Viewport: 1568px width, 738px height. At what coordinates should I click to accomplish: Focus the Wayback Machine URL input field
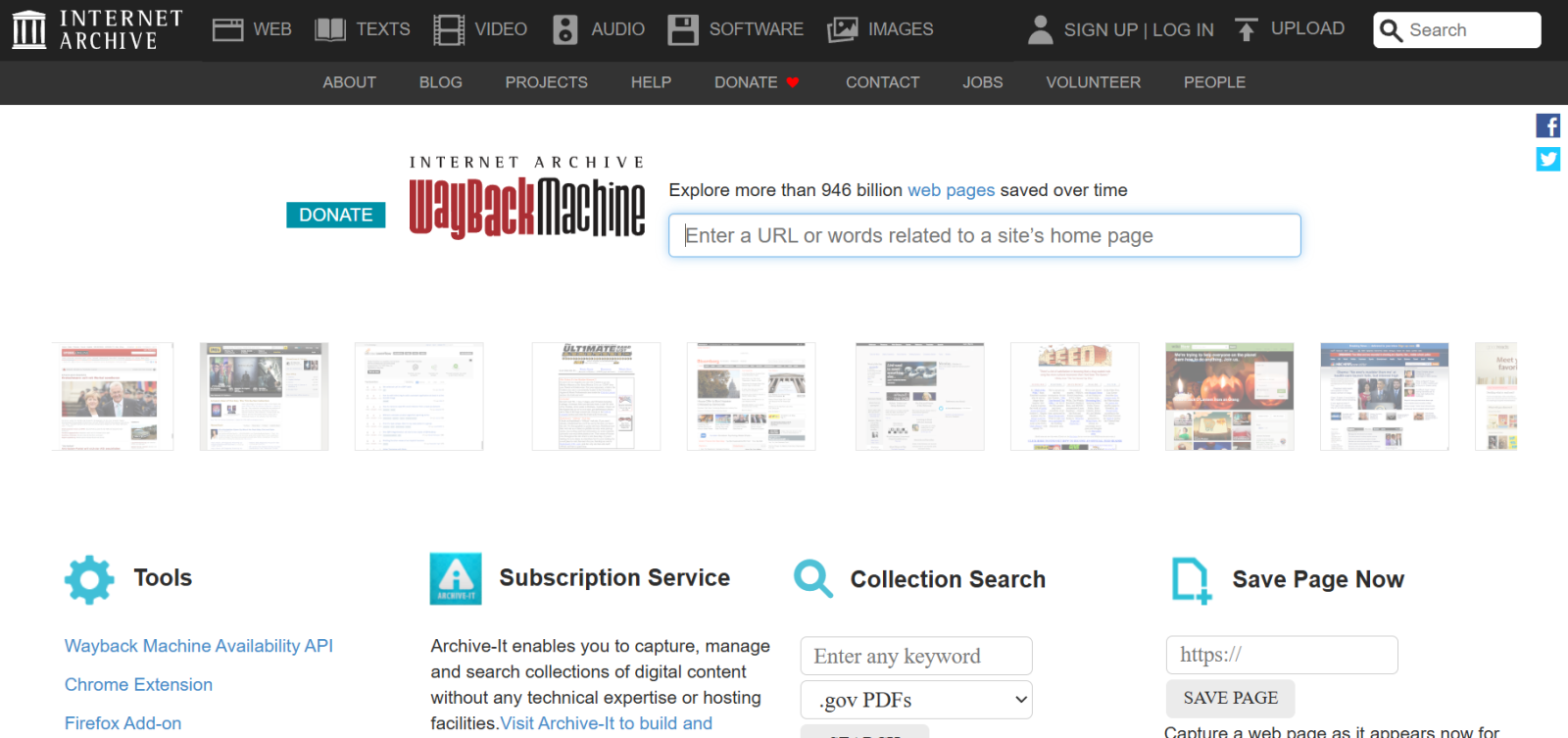[984, 235]
